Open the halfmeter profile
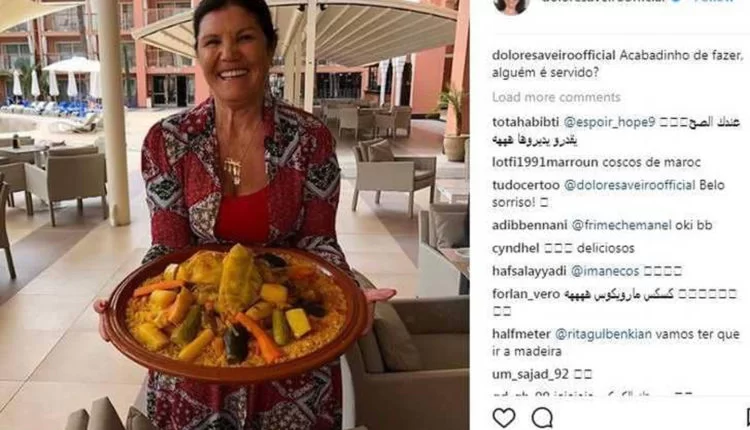 [x=521, y=334]
